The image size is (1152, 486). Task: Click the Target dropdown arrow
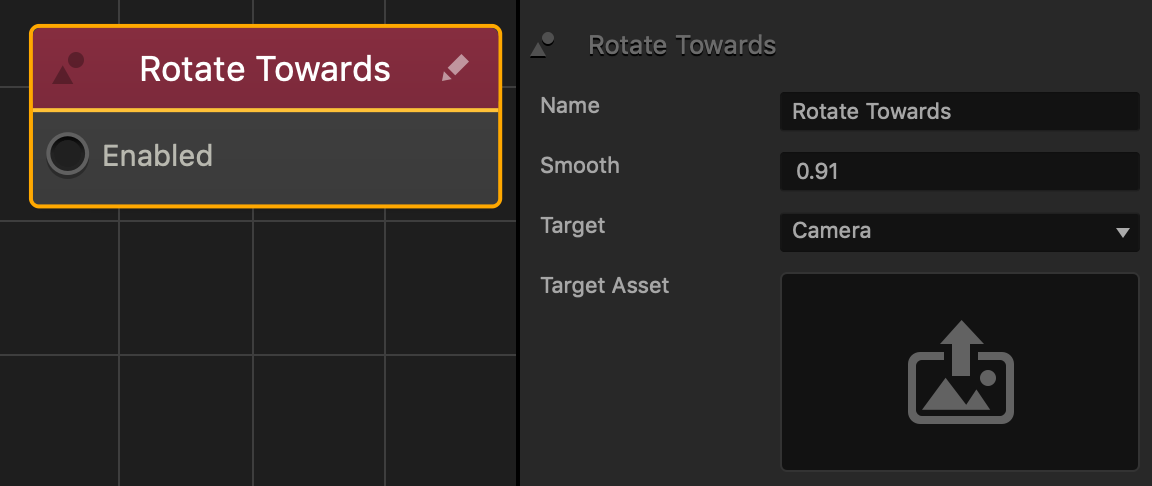point(1122,233)
